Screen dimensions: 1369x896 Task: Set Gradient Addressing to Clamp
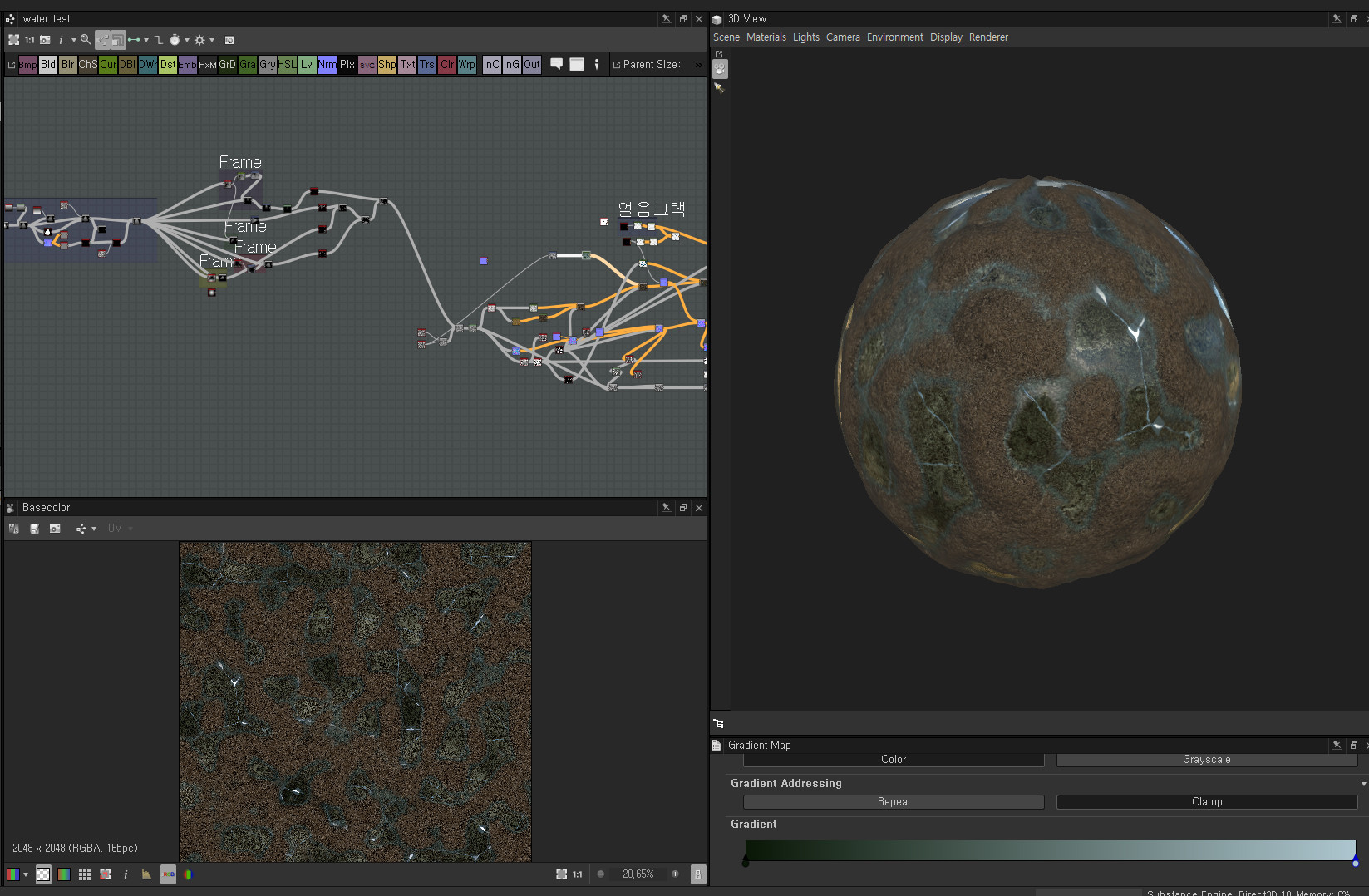1207,801
